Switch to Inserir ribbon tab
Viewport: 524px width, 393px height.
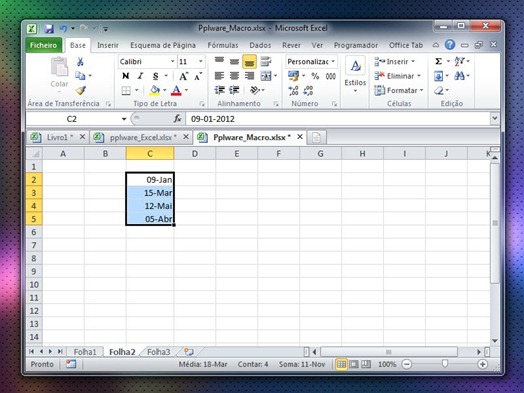click(108, 45)
